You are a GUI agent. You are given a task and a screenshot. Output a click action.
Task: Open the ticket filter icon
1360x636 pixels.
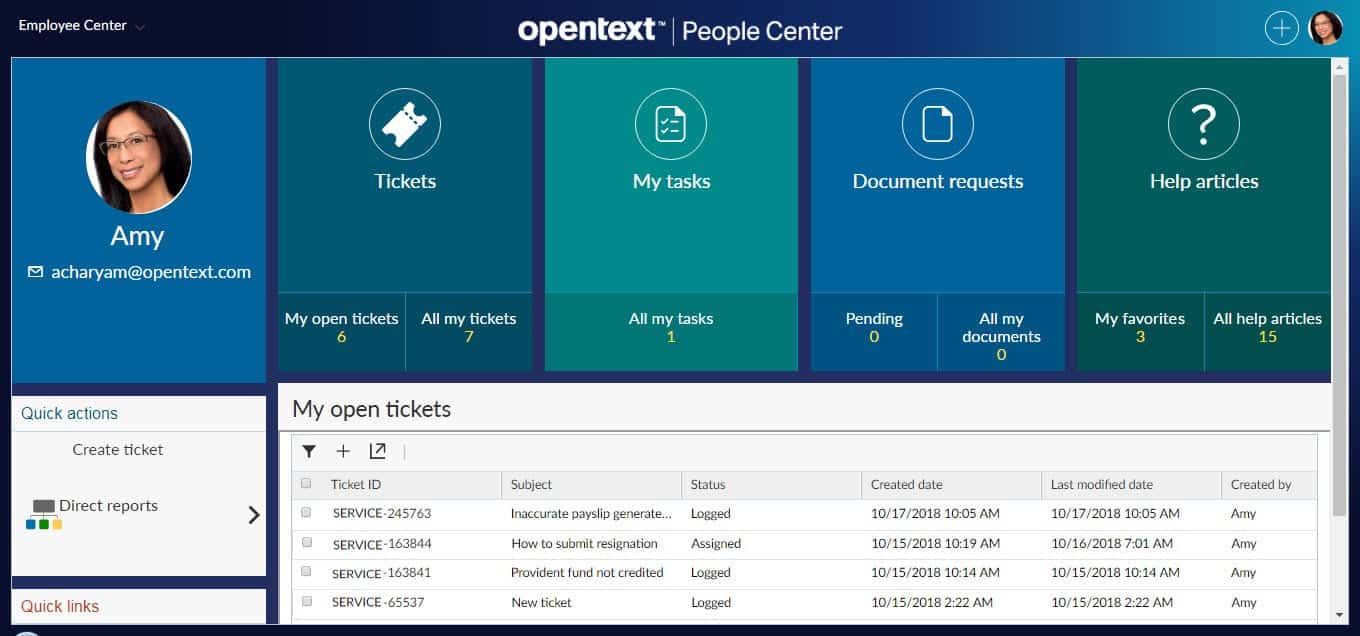[x=309, y=451]
